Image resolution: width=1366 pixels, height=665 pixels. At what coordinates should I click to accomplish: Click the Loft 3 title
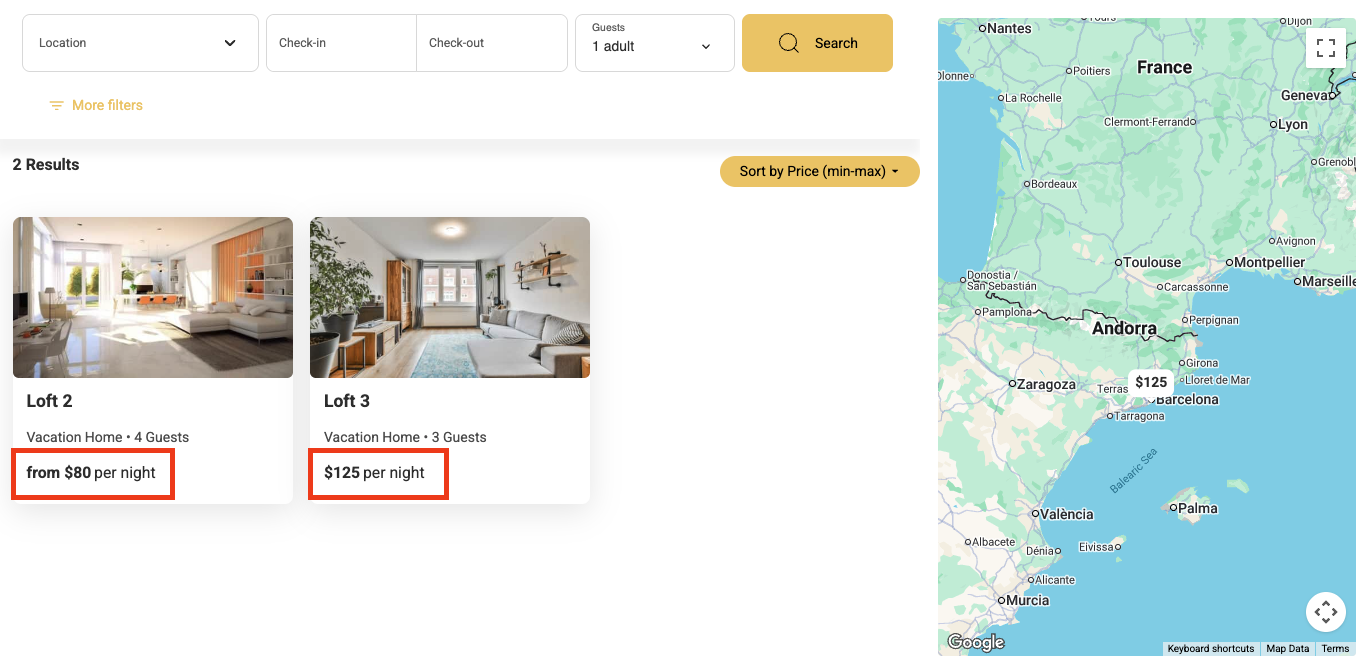point(347,401)
